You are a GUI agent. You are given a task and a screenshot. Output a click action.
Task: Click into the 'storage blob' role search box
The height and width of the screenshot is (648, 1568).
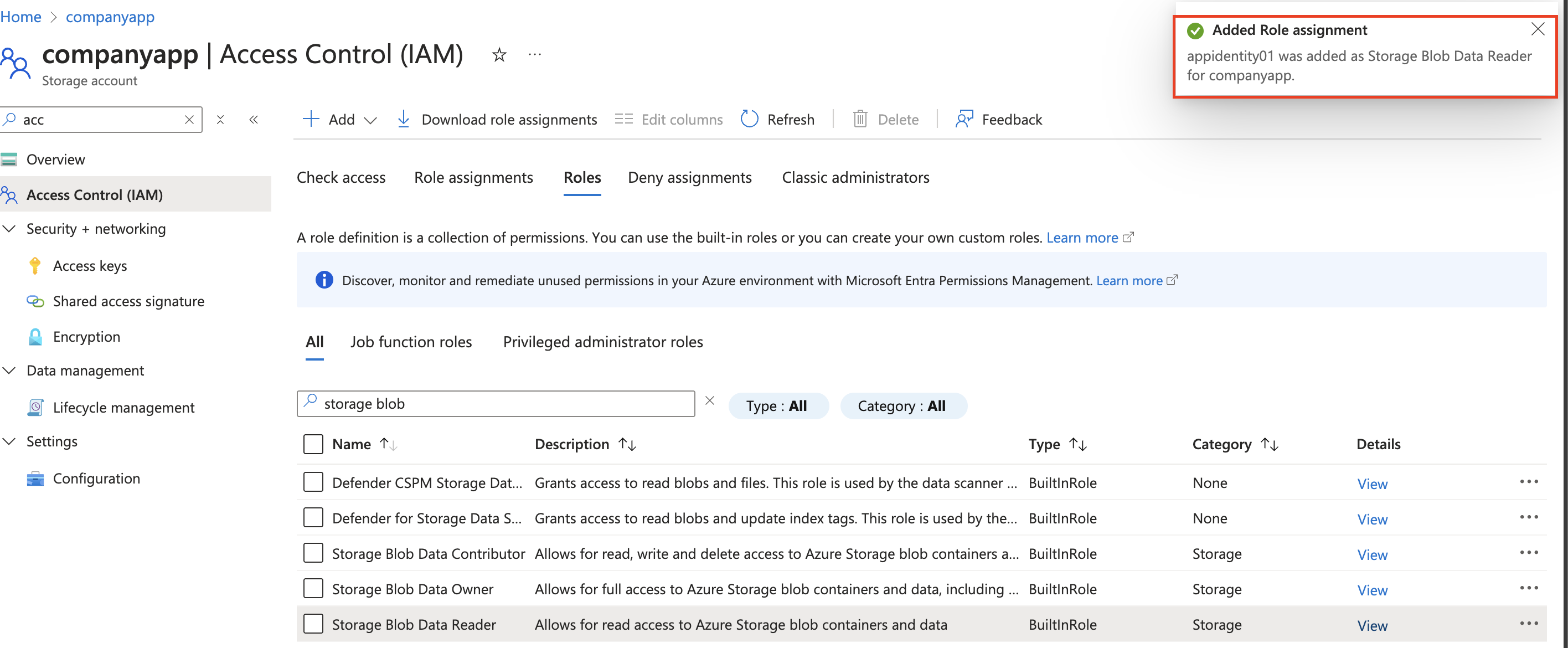pos(496,404)
